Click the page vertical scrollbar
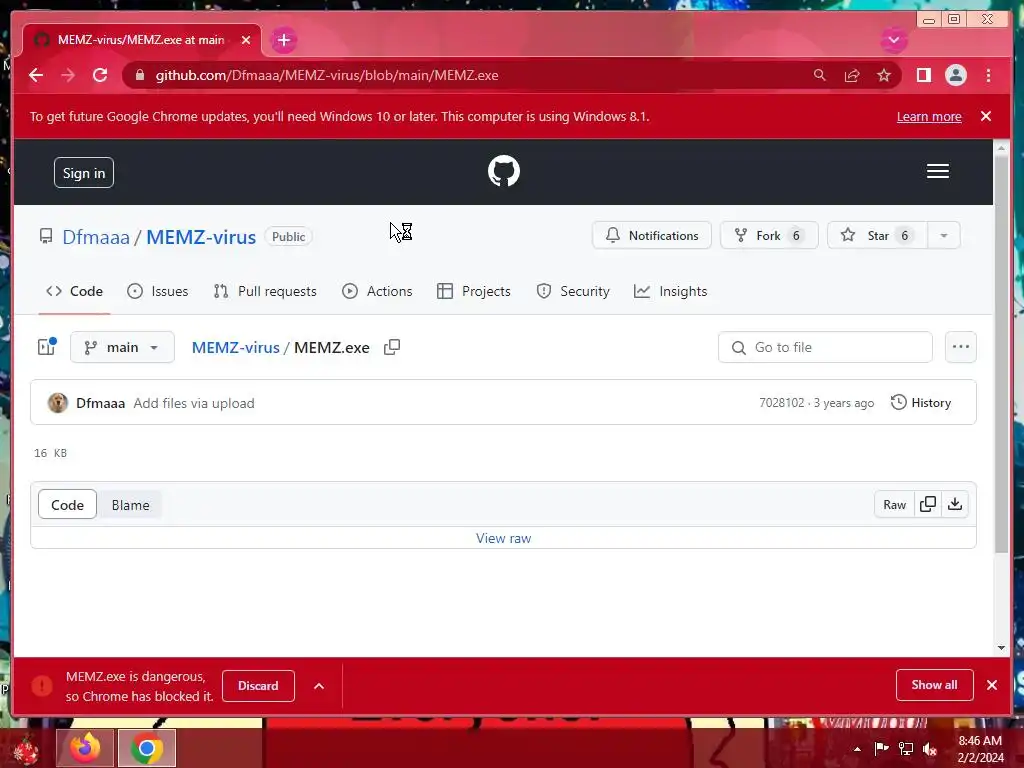This screenshot has width=1024, height=768. (1001, 354)
